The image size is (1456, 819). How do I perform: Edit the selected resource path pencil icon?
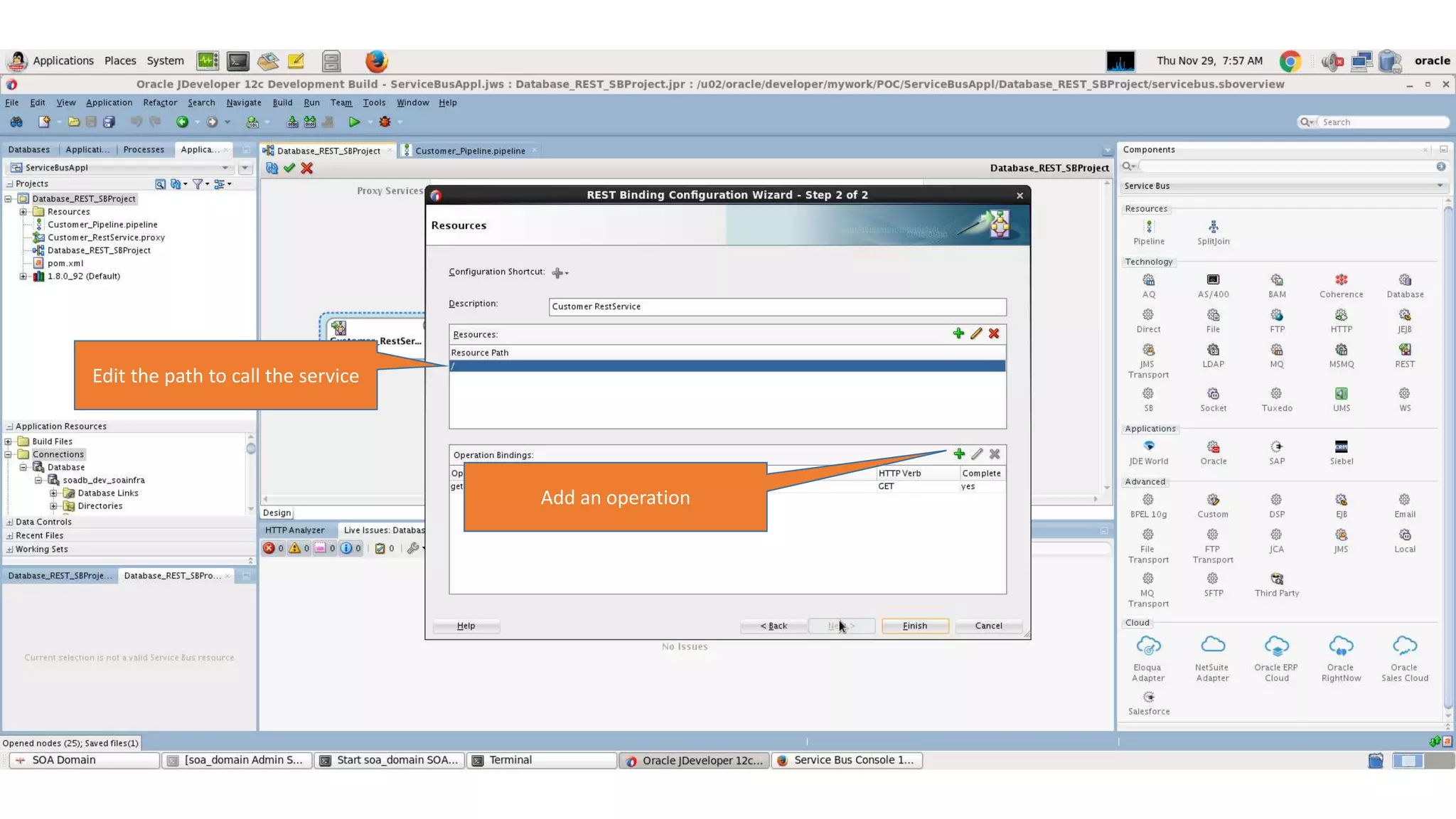coord(976,333)
